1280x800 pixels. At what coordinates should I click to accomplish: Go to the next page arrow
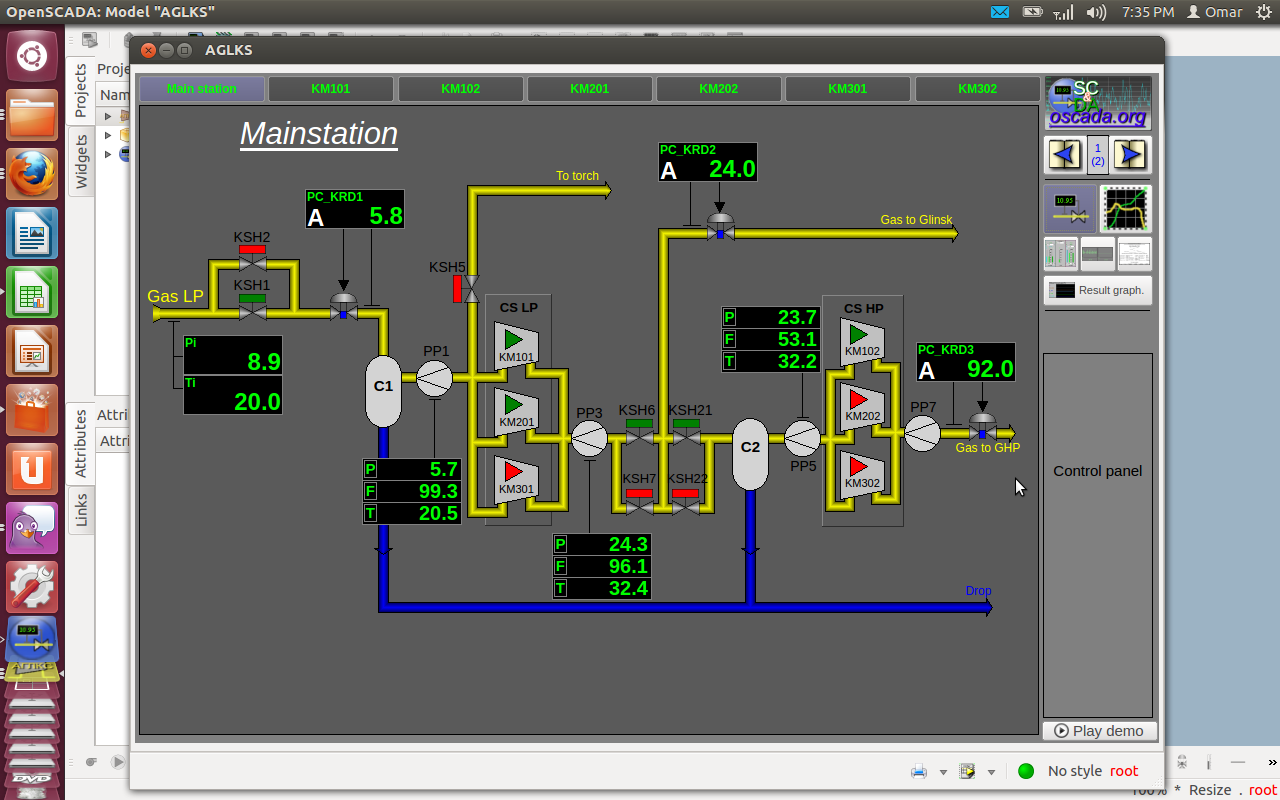[x=1129, y=155]
